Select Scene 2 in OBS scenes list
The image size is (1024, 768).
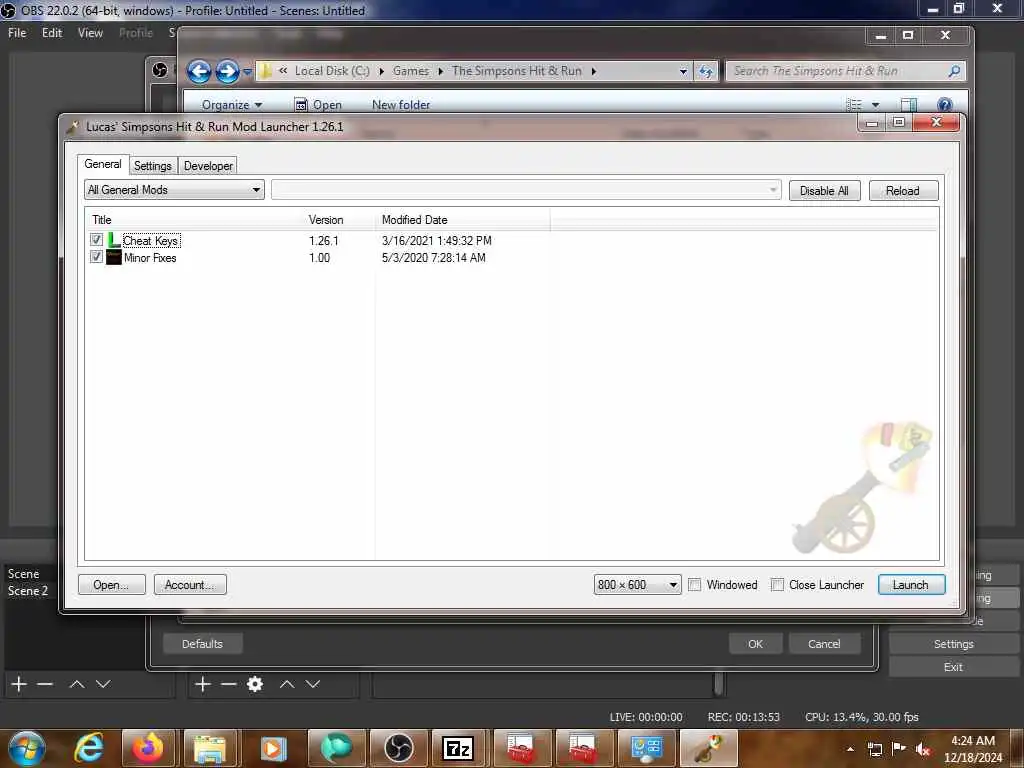click(x=27, y=590)
